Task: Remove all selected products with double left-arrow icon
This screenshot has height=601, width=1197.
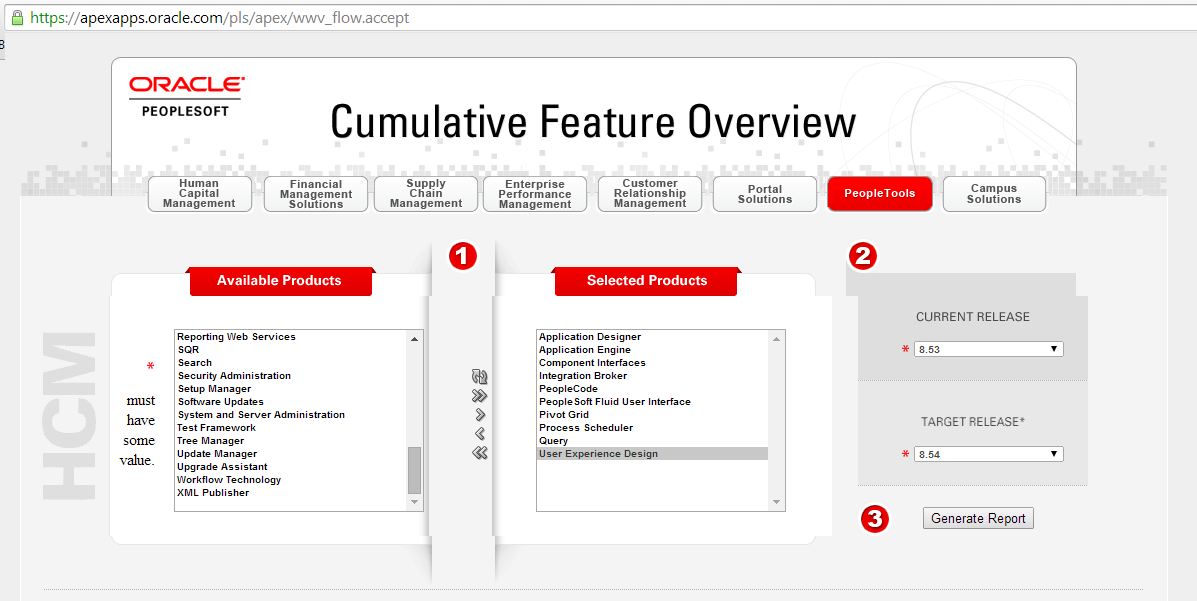Action: click(x=479, y=451)
